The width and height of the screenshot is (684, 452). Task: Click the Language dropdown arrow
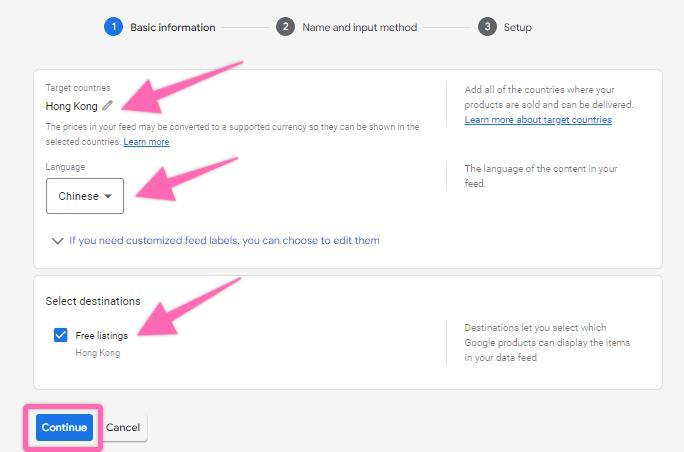[108, 197]
